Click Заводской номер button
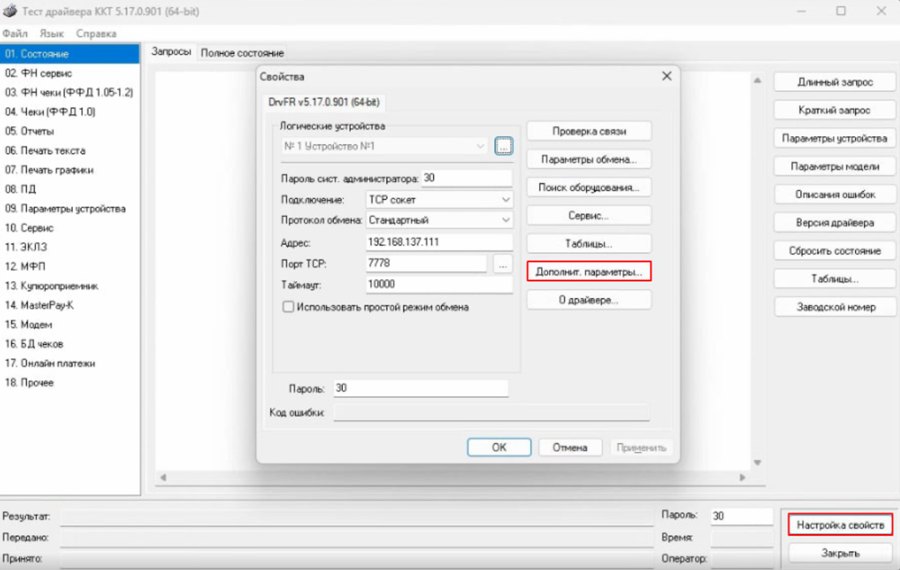Viewport: 900px width, 570px height. 835,307
